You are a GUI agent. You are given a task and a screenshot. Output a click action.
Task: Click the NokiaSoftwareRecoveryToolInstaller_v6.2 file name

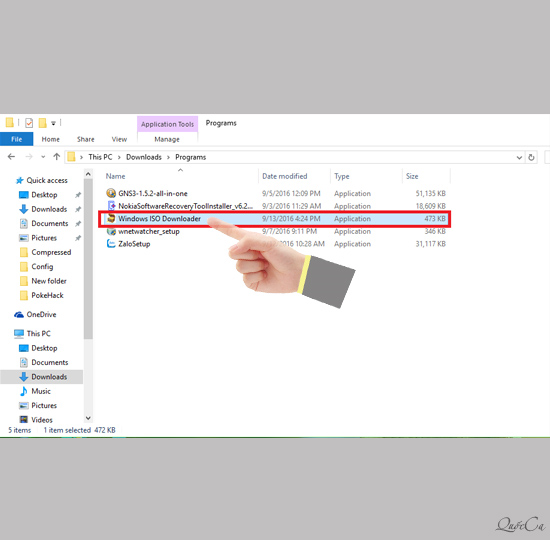tap(186, 206)
